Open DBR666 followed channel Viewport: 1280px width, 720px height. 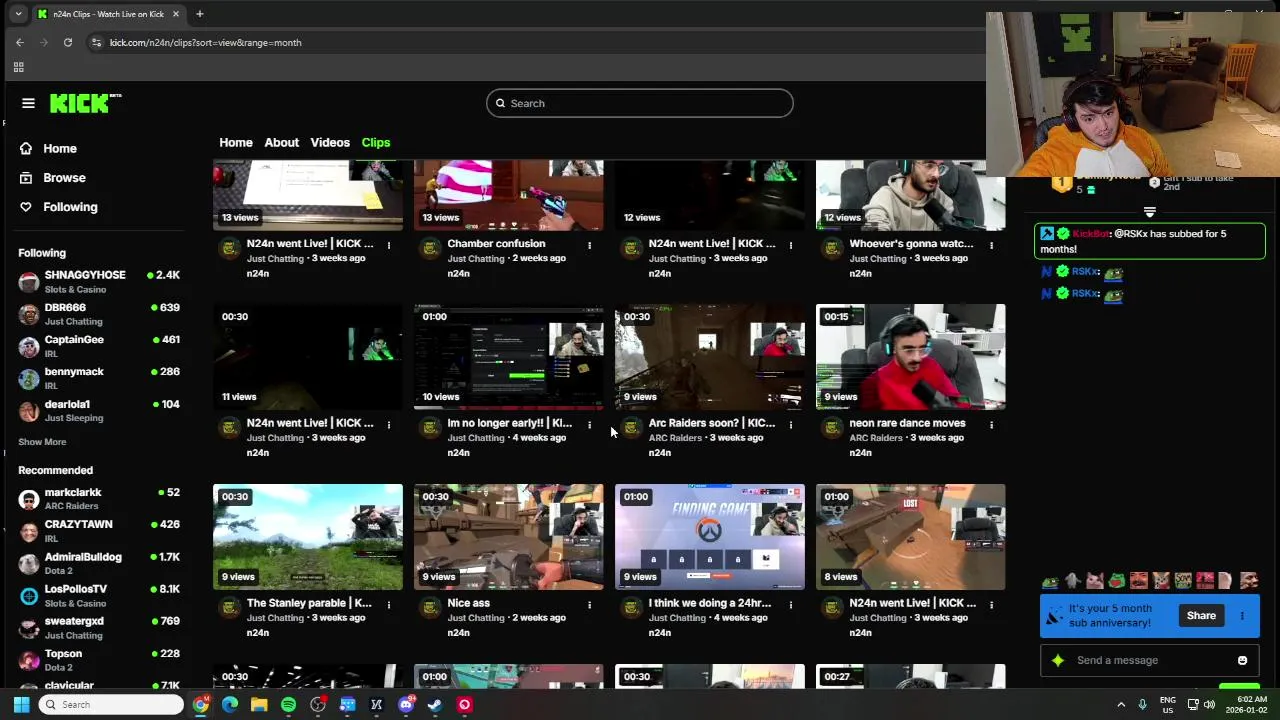[x=98, y=314]
